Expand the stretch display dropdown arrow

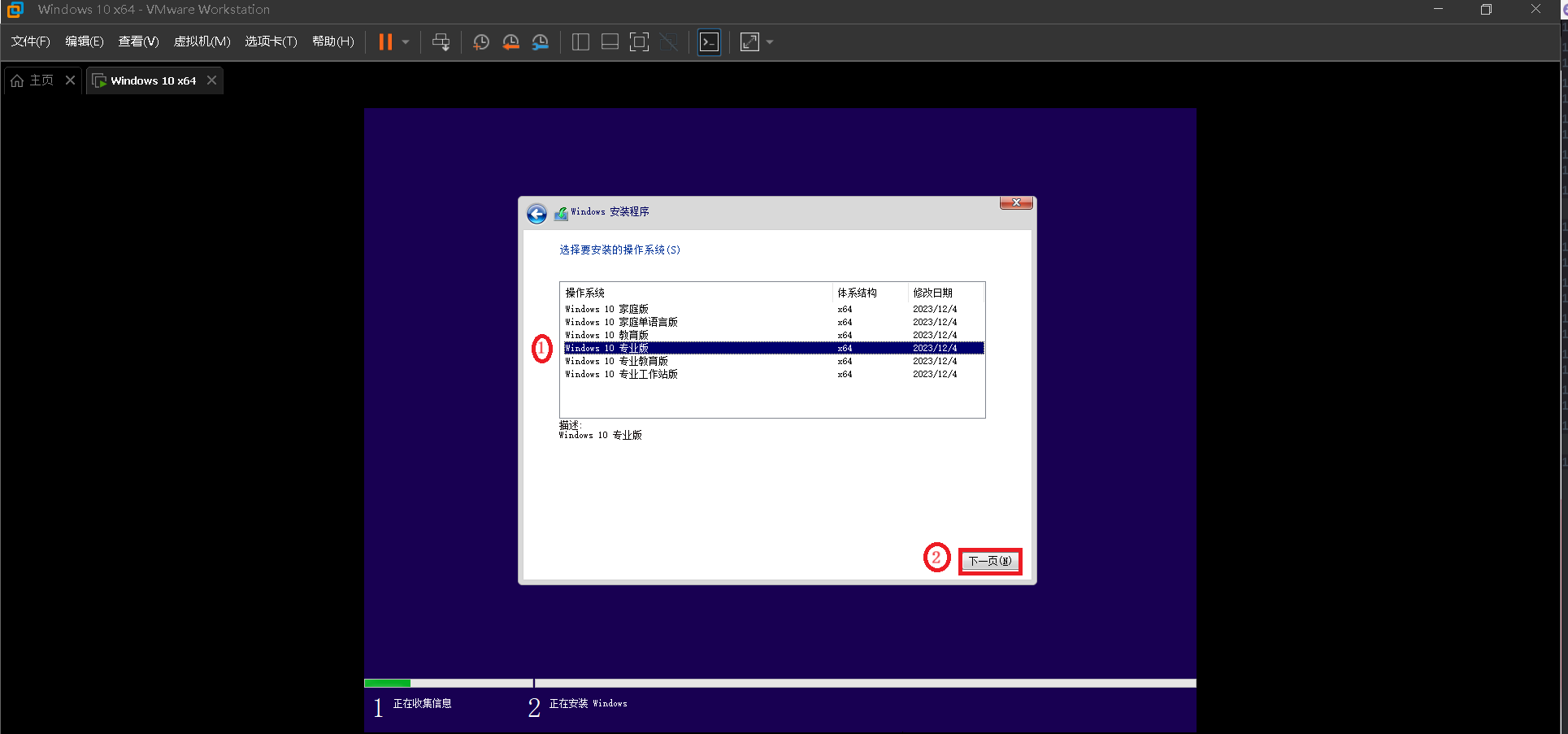click(770, 42)
